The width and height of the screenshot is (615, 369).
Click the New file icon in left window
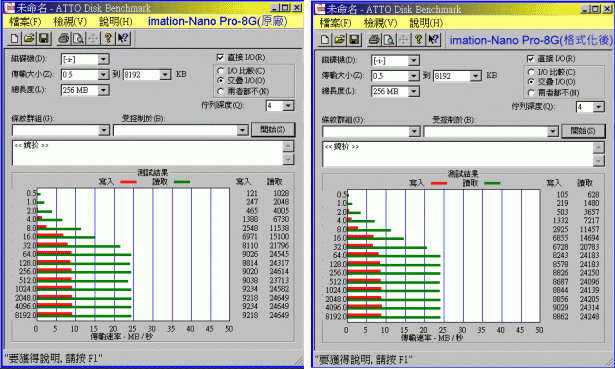click(14, 38)
